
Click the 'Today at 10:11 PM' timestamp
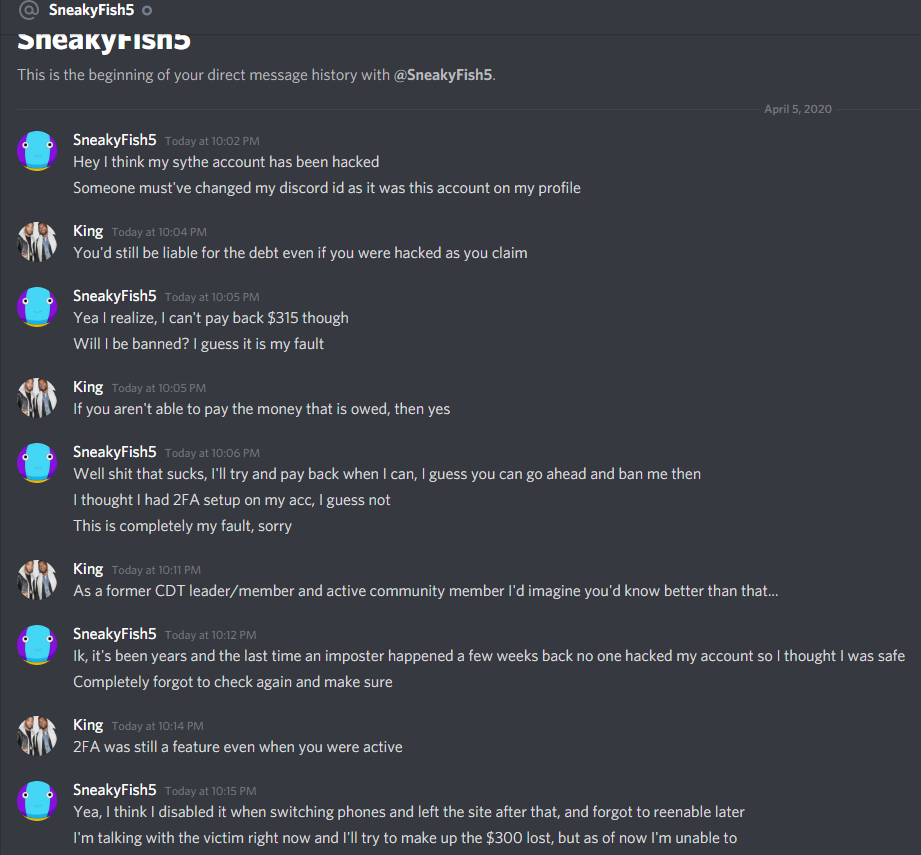(156, 570)
